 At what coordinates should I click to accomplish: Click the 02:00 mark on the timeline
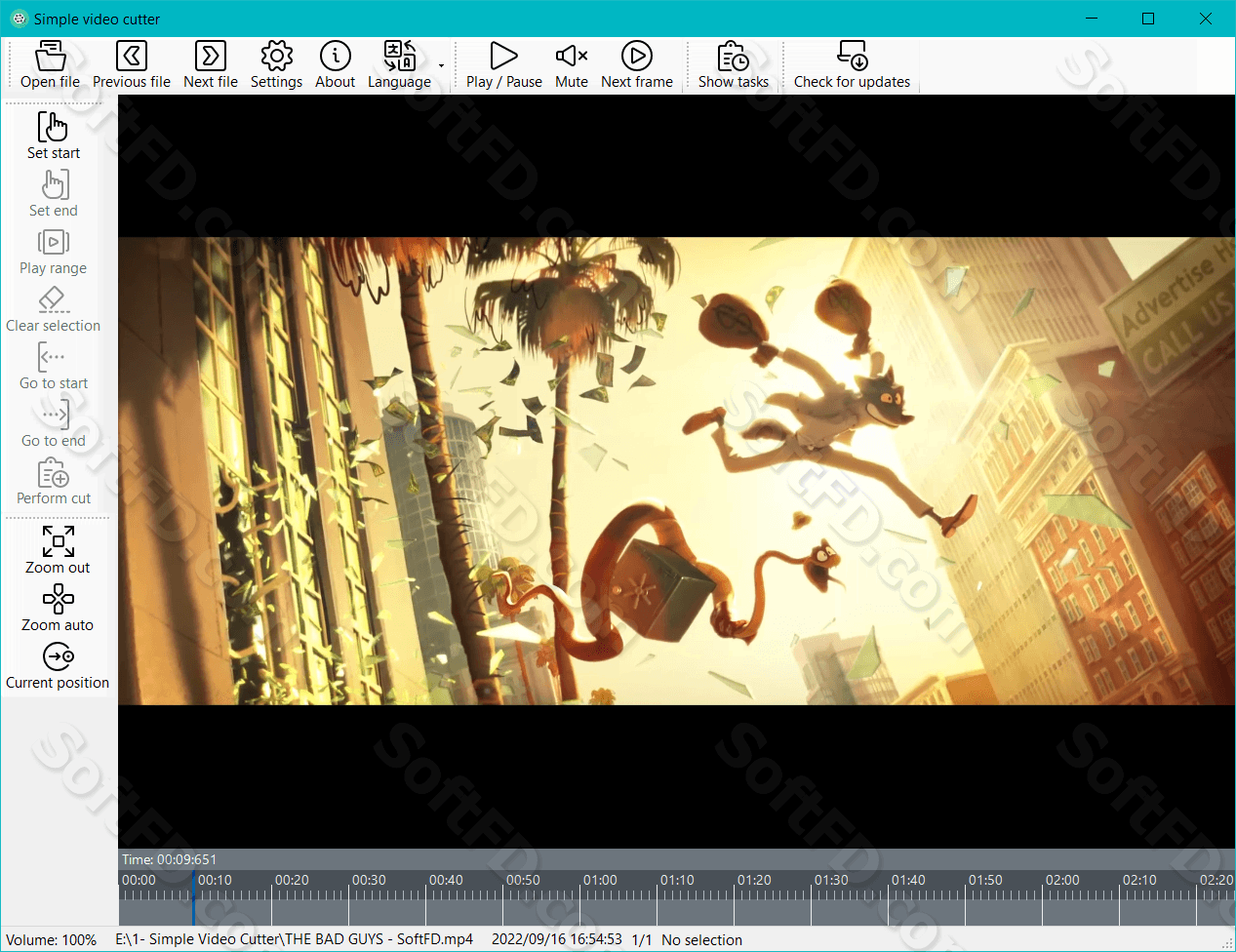[1062, 880]
